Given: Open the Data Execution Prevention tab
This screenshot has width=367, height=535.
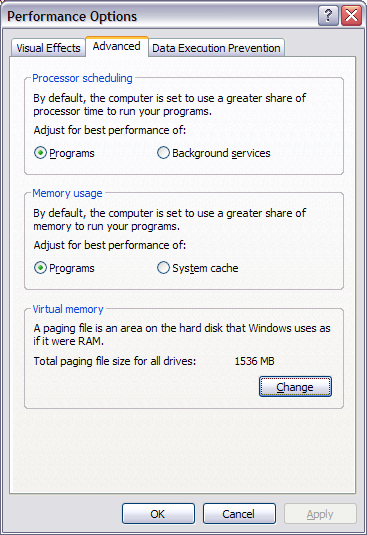Looking at the screenshot, I should (216, 48).
